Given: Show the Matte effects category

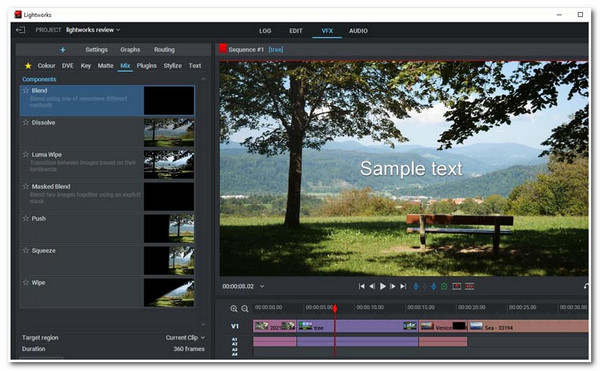Looking at the screenshot, I should tap(105, 66).
